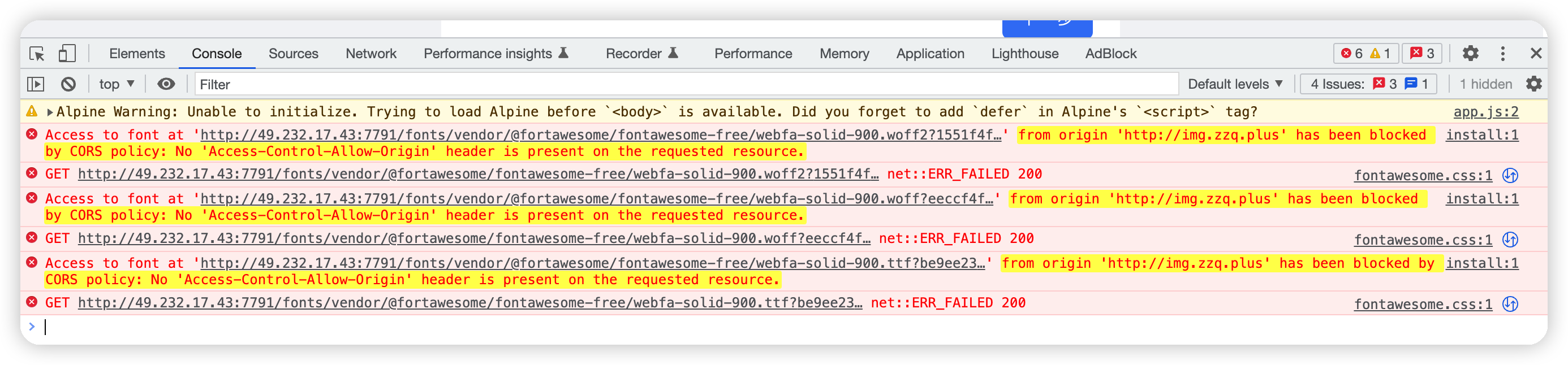Image resolution: width=1568 pixels, height=365 pixels.
Task: Create a live expression with the eye icon
Action: [166, 84]
